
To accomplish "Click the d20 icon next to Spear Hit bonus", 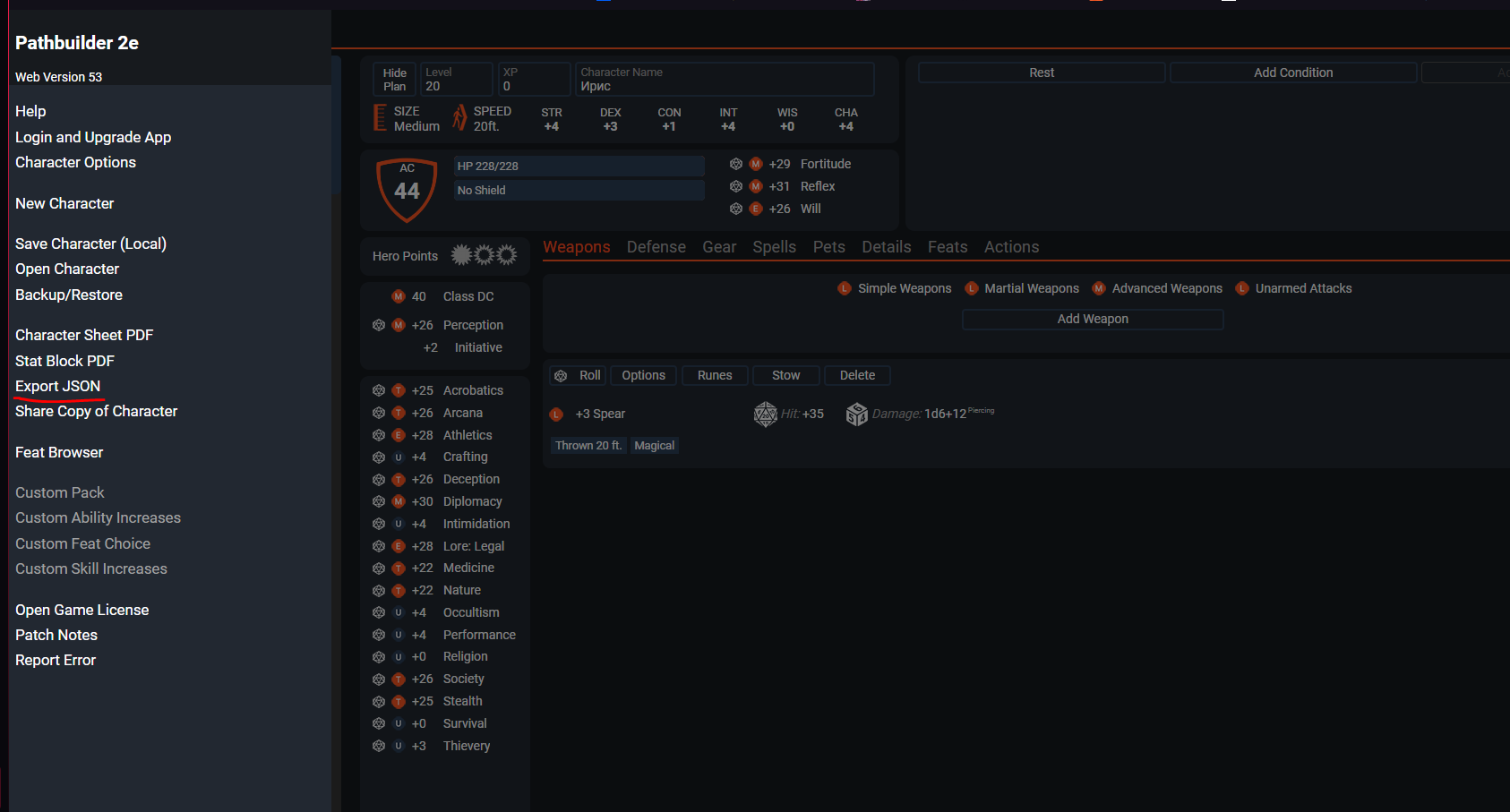I will 766,413.
